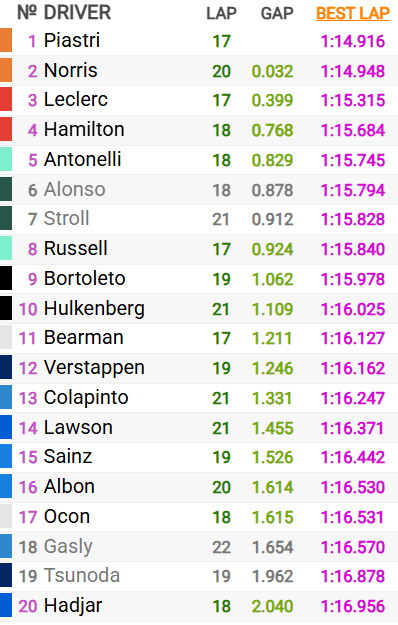Click Stroll's lap count 21

pos(221,219)
